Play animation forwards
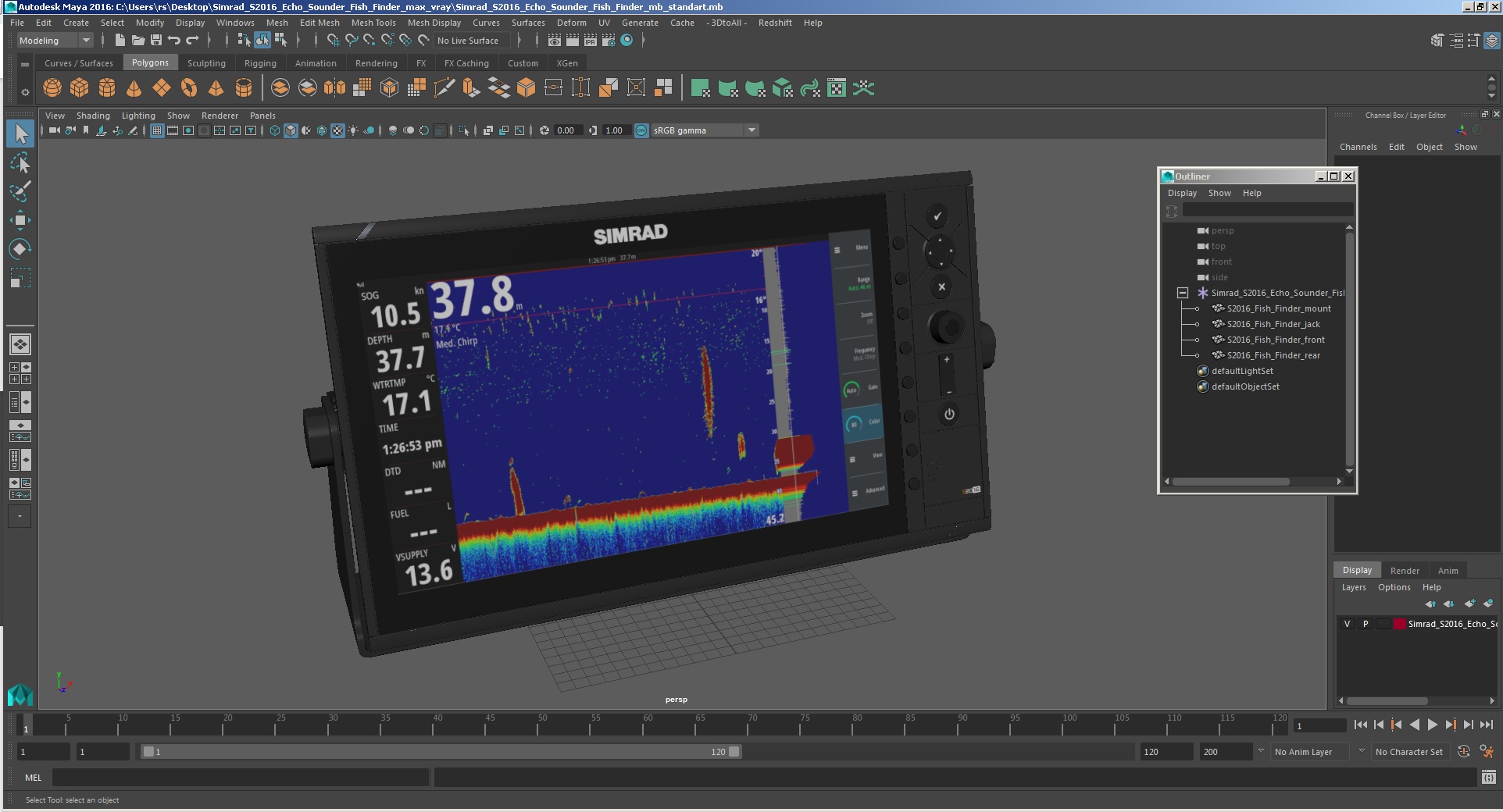This screenshot has width=1503, height=812. pyautogui.click(x=1433, y=725)
